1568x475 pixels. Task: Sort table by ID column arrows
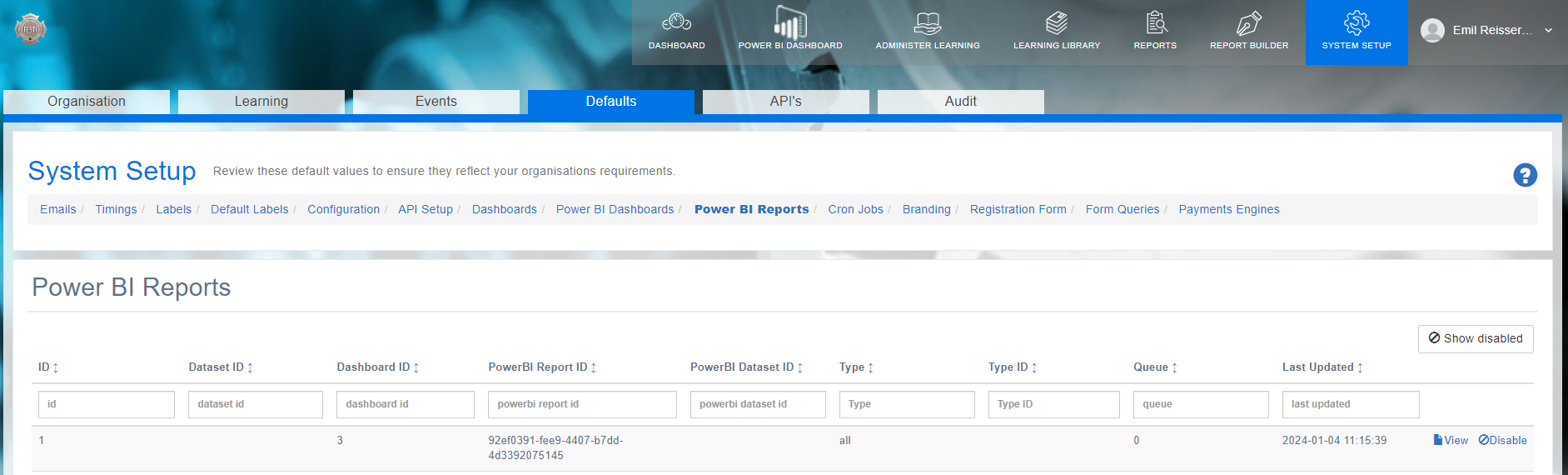click(56, 367)
